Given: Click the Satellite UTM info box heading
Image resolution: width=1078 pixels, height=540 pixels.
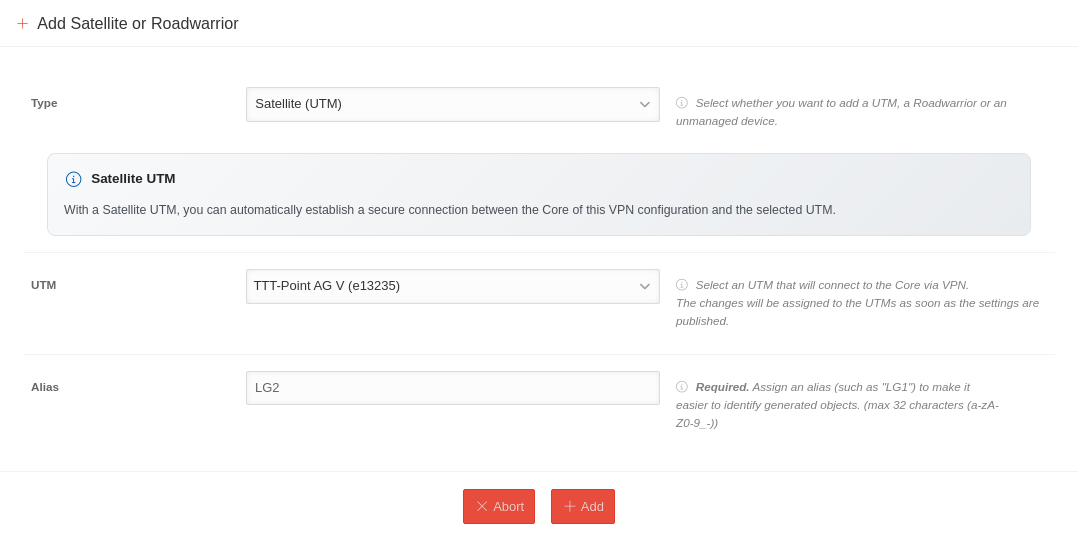Looking at the screenshot, I should (x=133, y=179).
